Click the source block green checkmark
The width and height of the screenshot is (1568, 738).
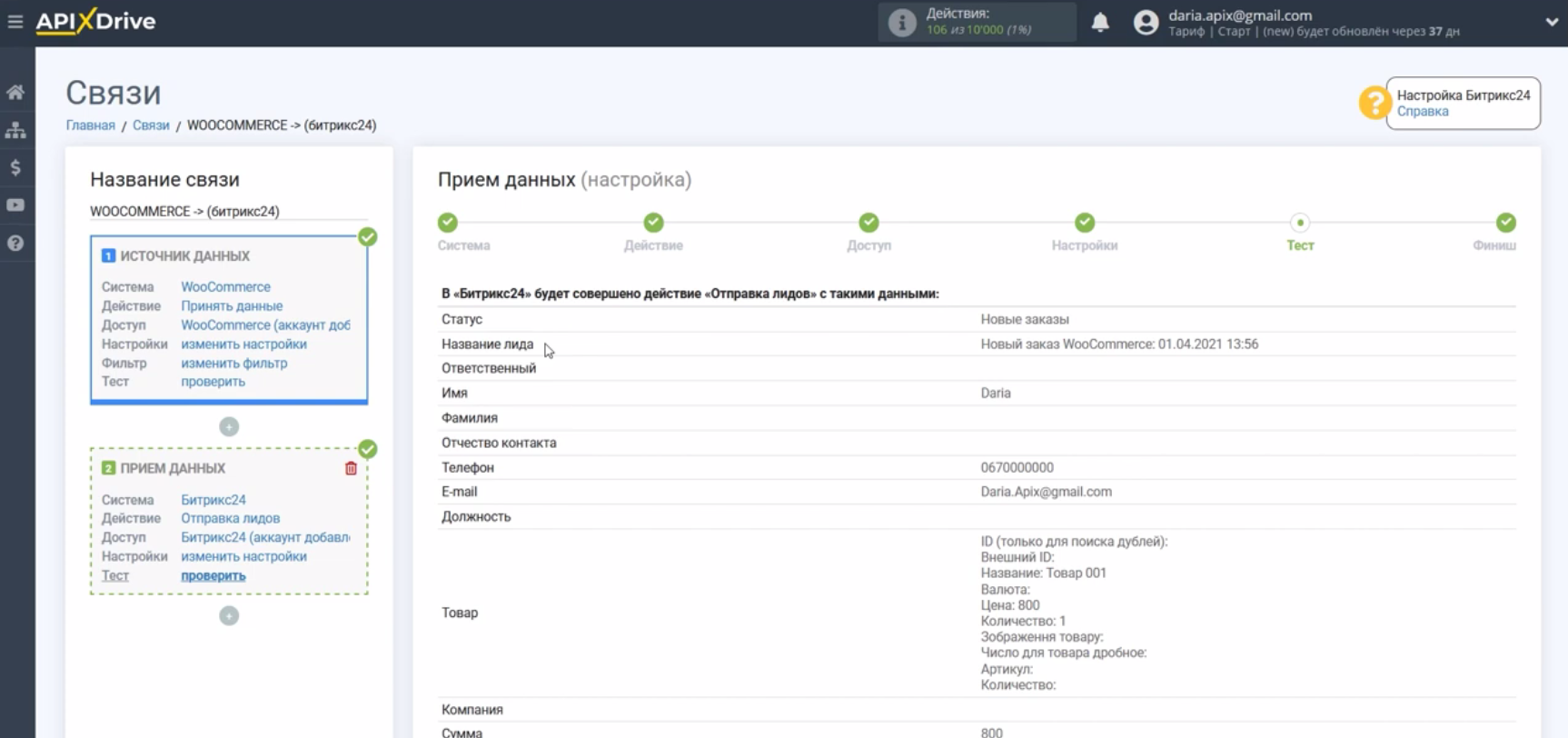[x=367, y=237]
